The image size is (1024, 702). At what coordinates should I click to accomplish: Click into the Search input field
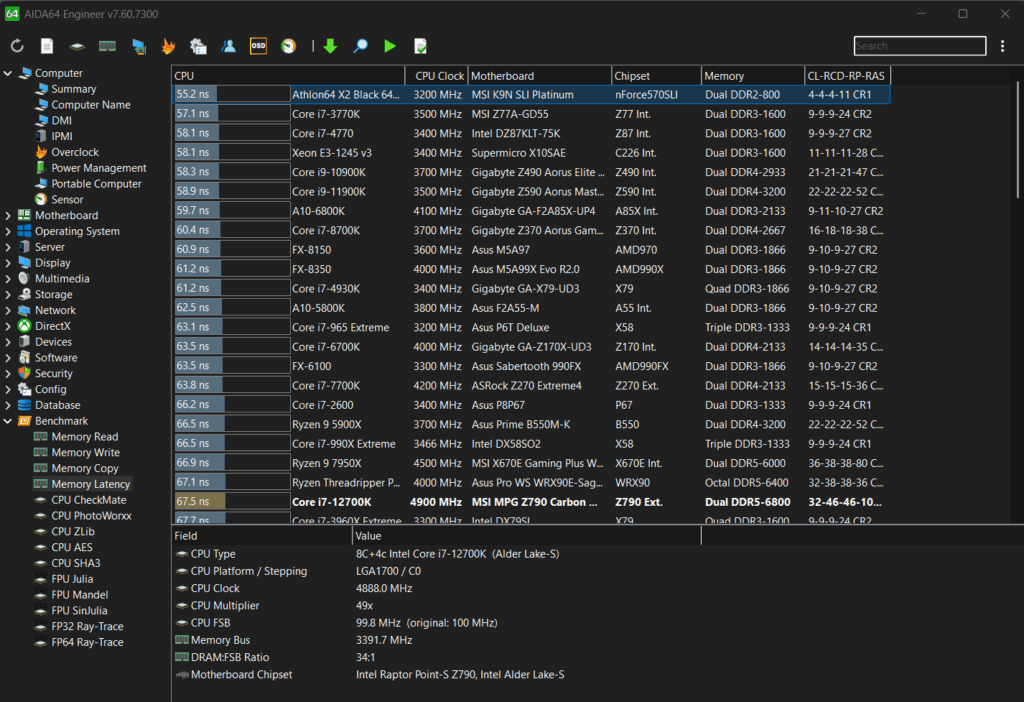coord(918,46)
